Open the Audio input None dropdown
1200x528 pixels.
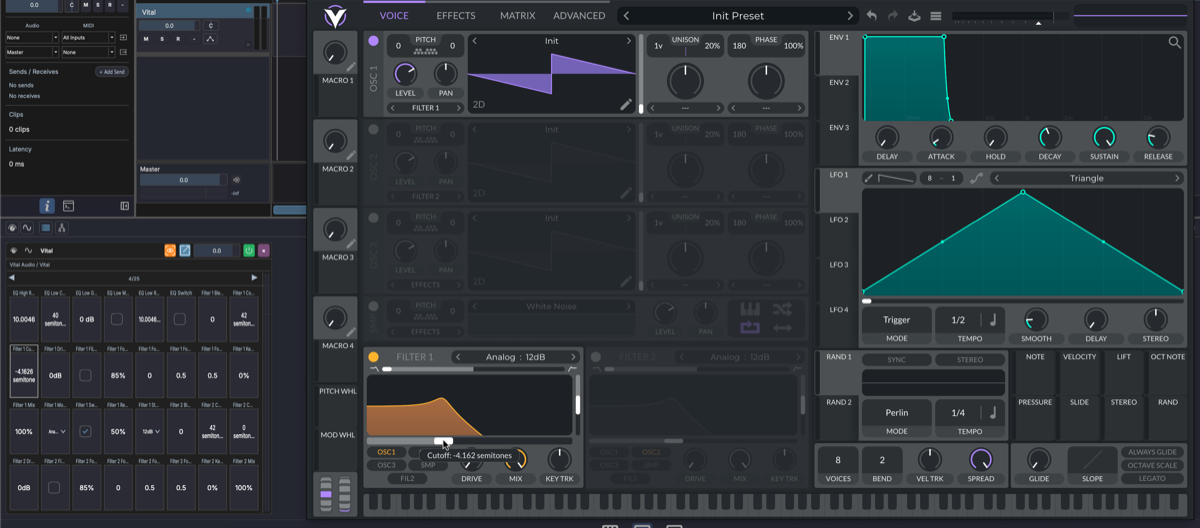point(32,37)
